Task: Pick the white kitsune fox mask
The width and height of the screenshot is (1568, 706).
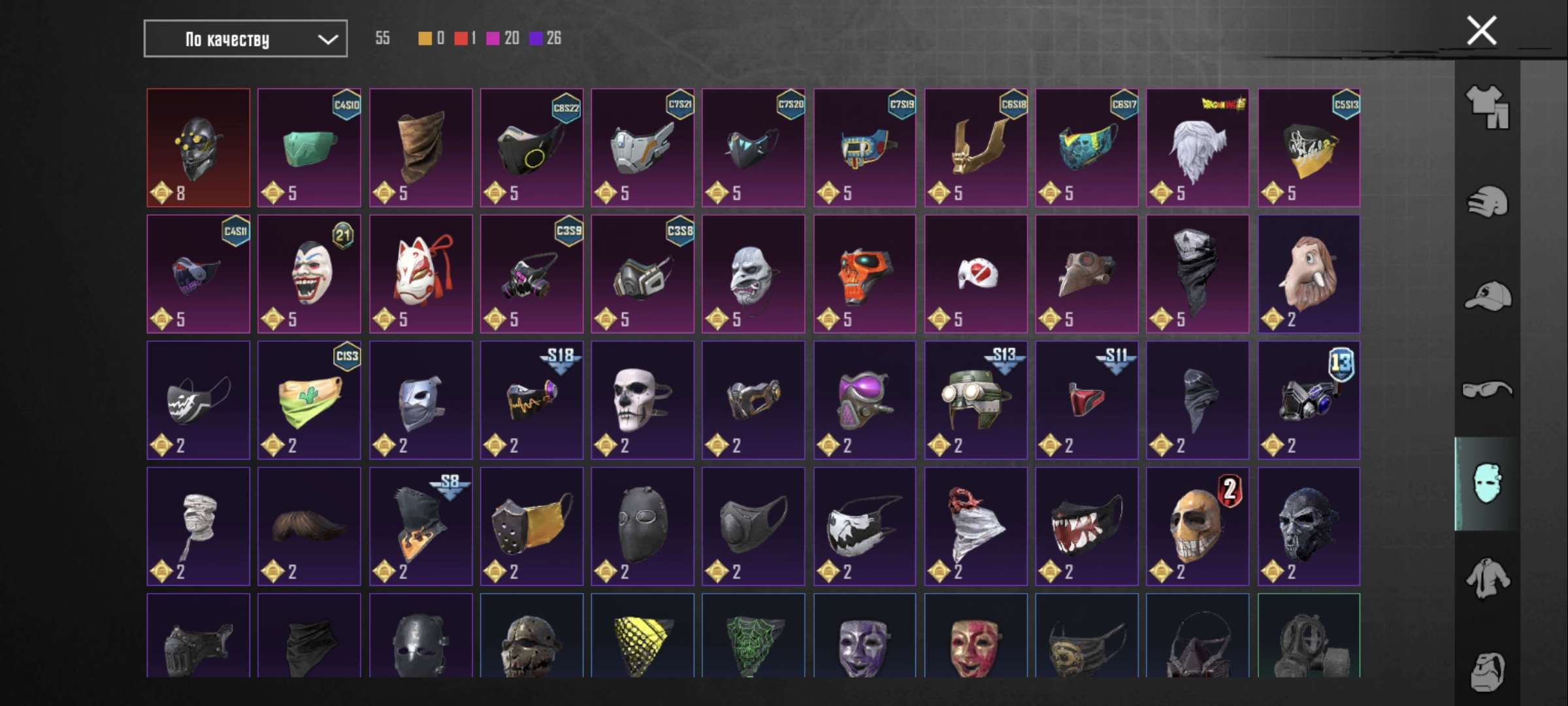Action: pyautogui.click(x=421, y=274)
